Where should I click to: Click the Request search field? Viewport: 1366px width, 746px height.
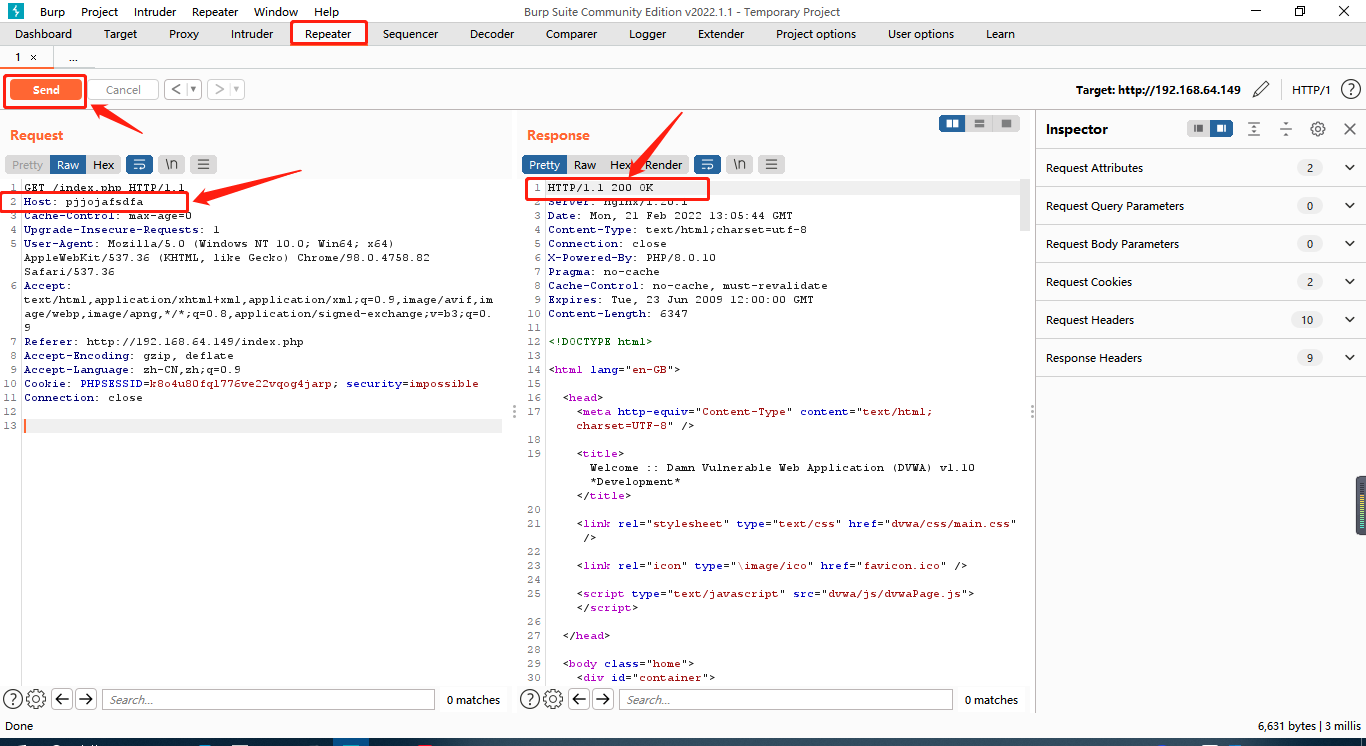[x=268, y=699]
